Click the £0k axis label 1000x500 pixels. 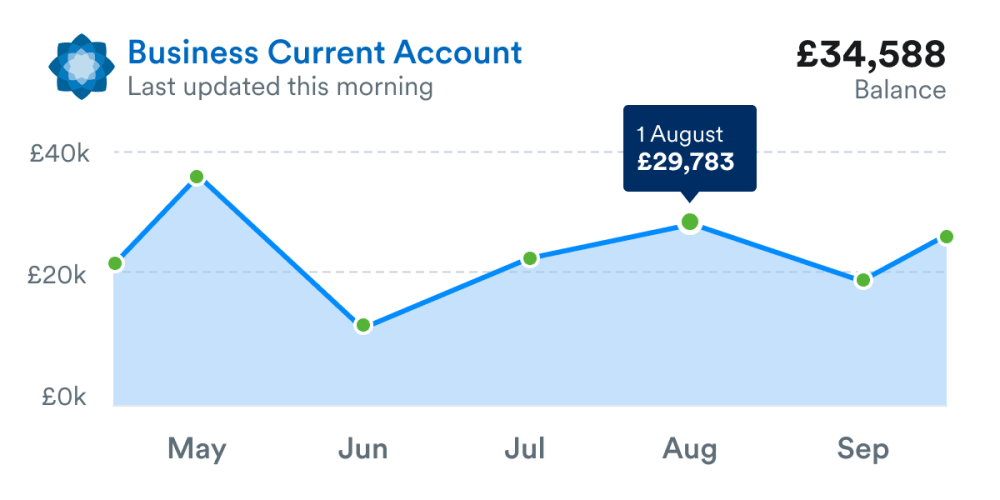click(x=65, y=396)
